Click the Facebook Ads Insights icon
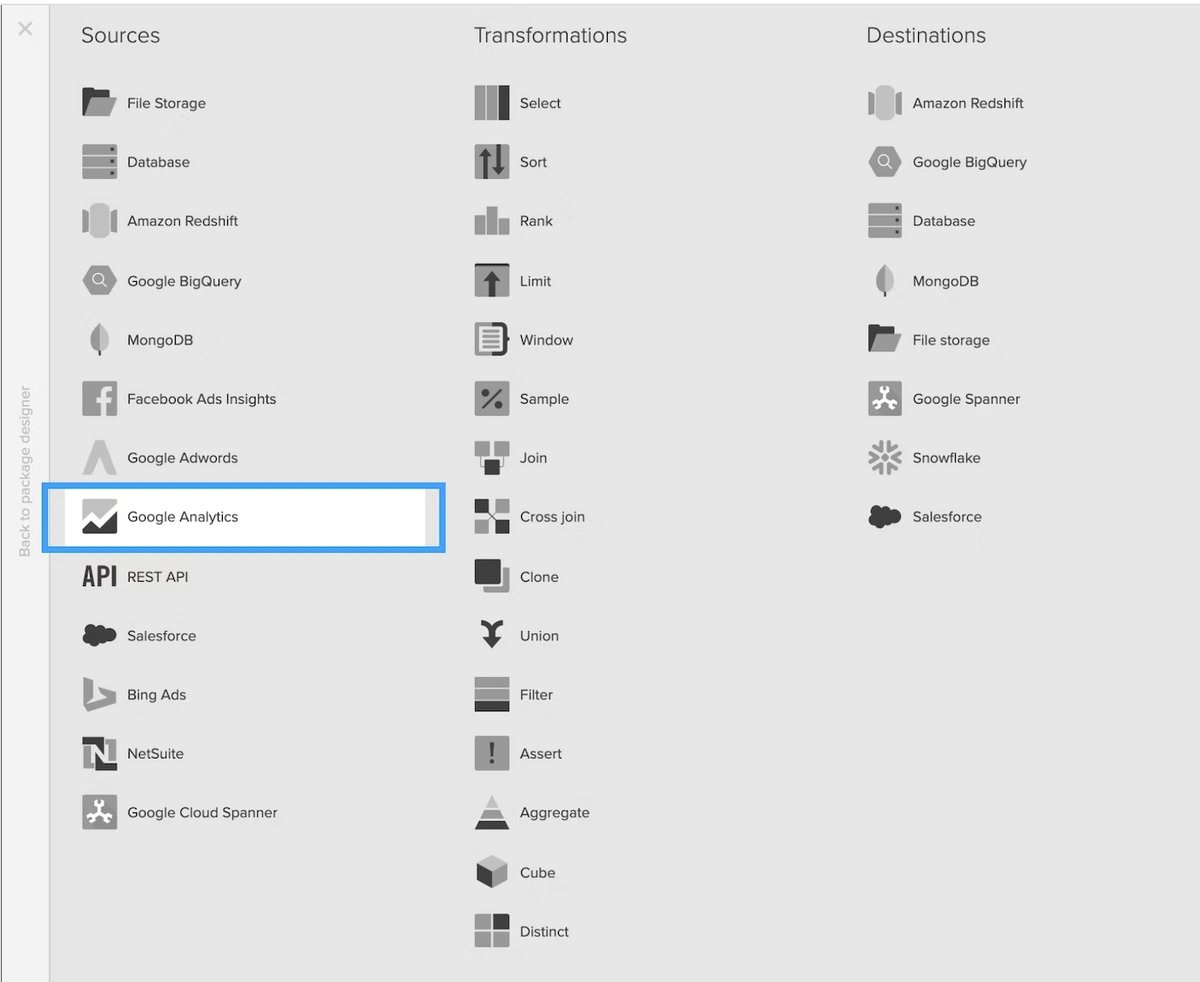The image size is (1200, 982). 99,399
